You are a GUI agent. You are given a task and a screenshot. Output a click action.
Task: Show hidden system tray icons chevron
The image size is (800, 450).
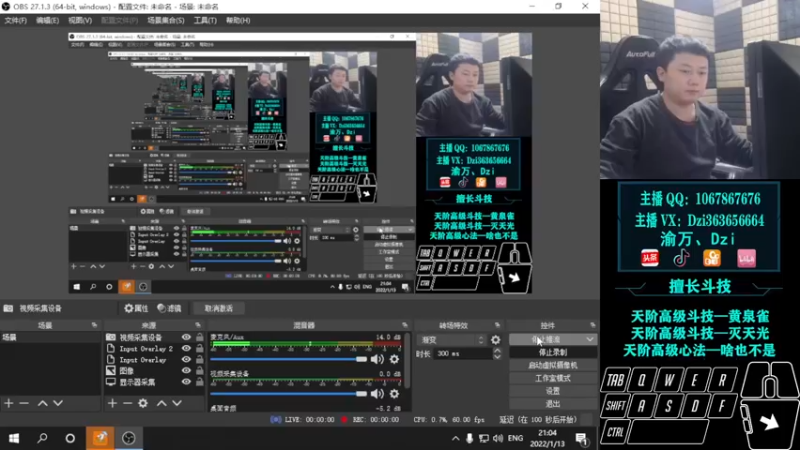(x=455, y=438)
